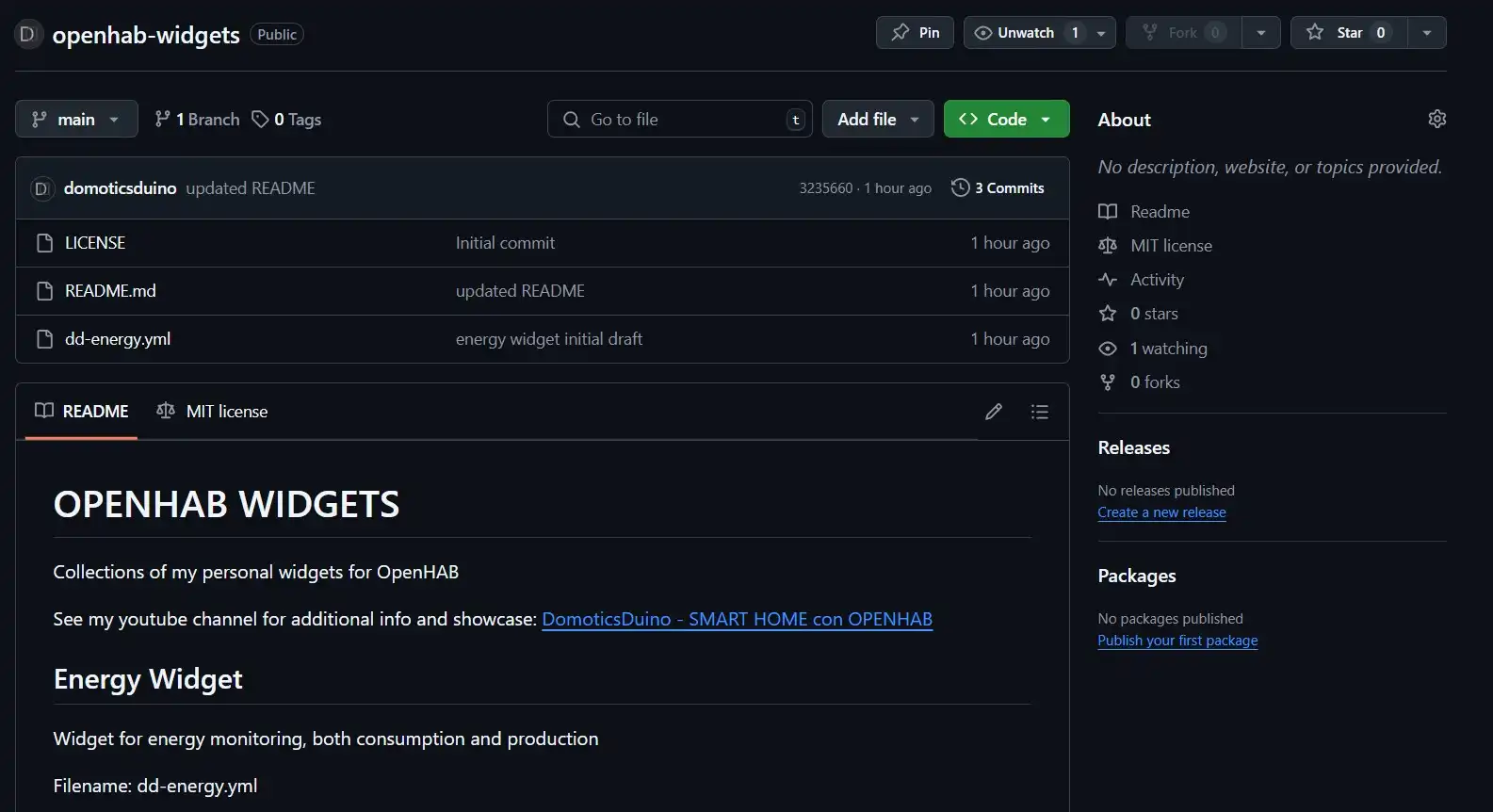The image size is (1493, 812).
Task: Open the dd-energy.yml file
Action: tap(118, 339)
